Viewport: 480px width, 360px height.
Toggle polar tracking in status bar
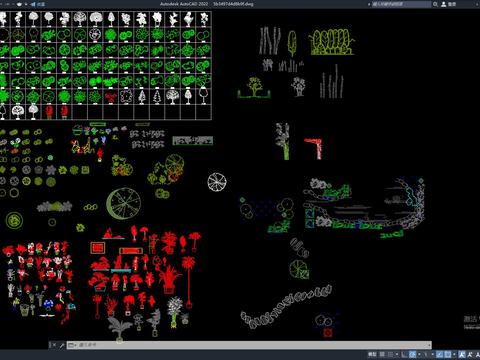pos(412,354)
